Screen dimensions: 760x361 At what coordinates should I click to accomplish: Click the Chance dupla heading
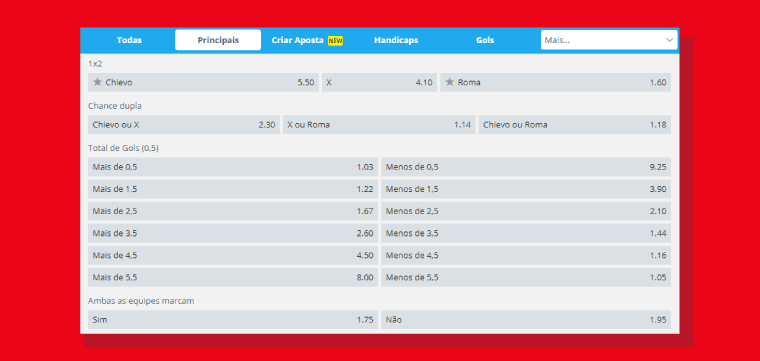tap(115, 106)
